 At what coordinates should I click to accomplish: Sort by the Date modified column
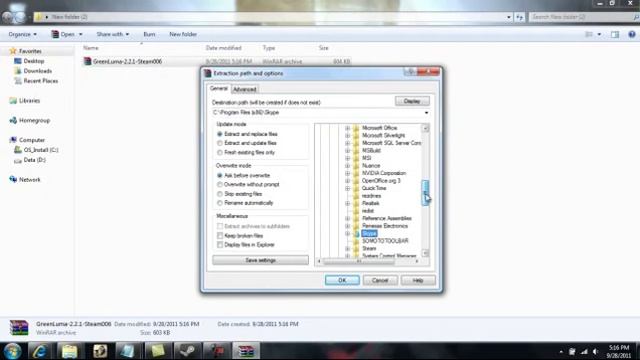[224, 48]
